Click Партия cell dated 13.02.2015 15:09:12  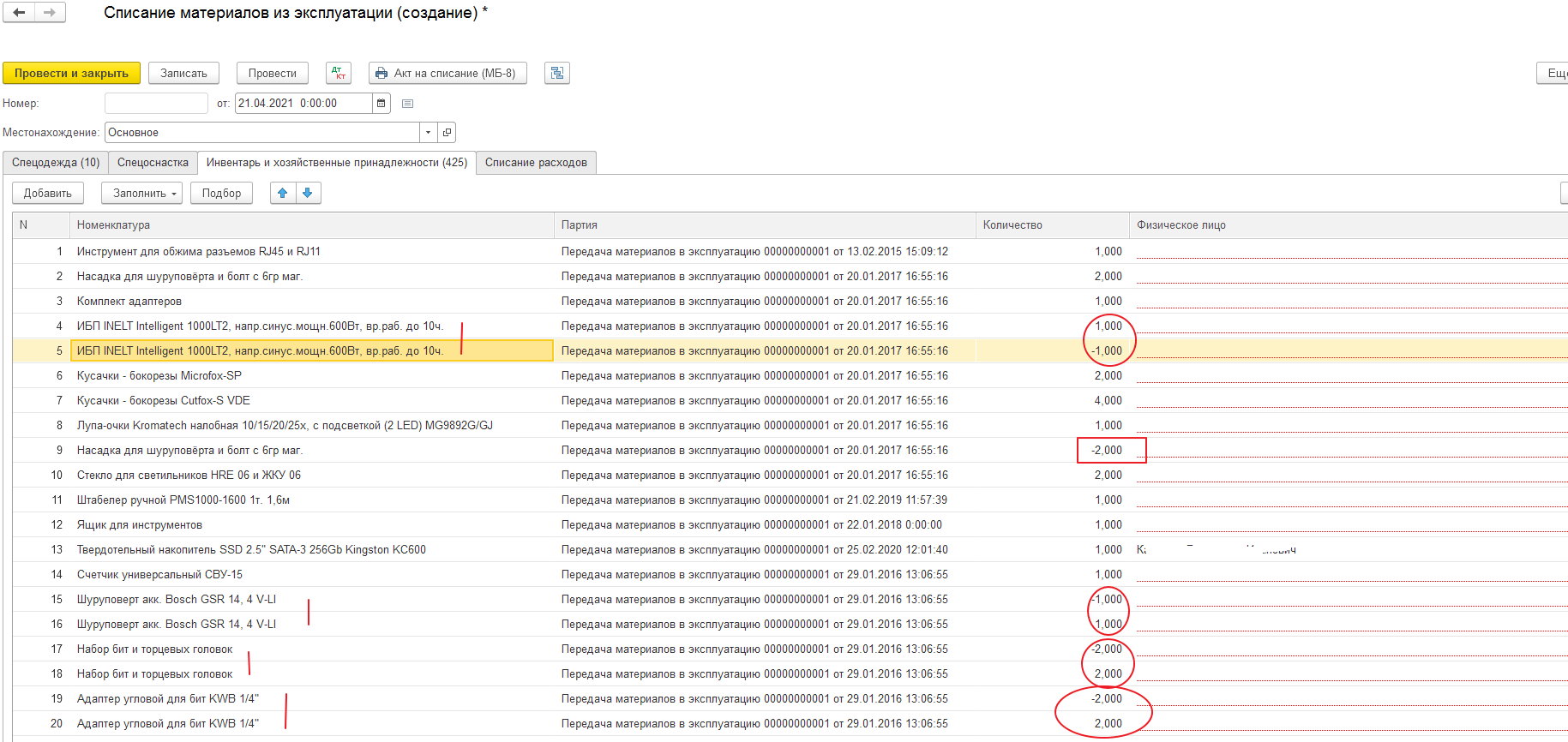pyautogui.click(x=765, y=252)
